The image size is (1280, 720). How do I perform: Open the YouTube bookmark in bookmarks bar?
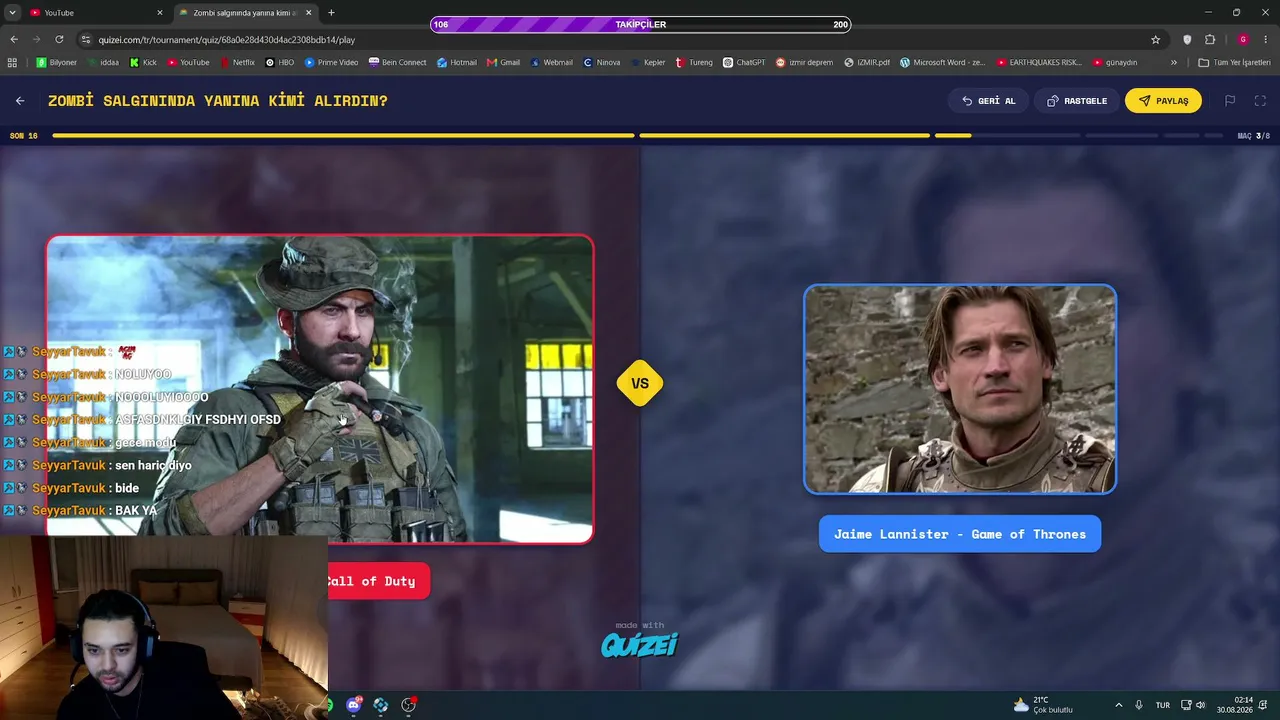coord(188,62)
